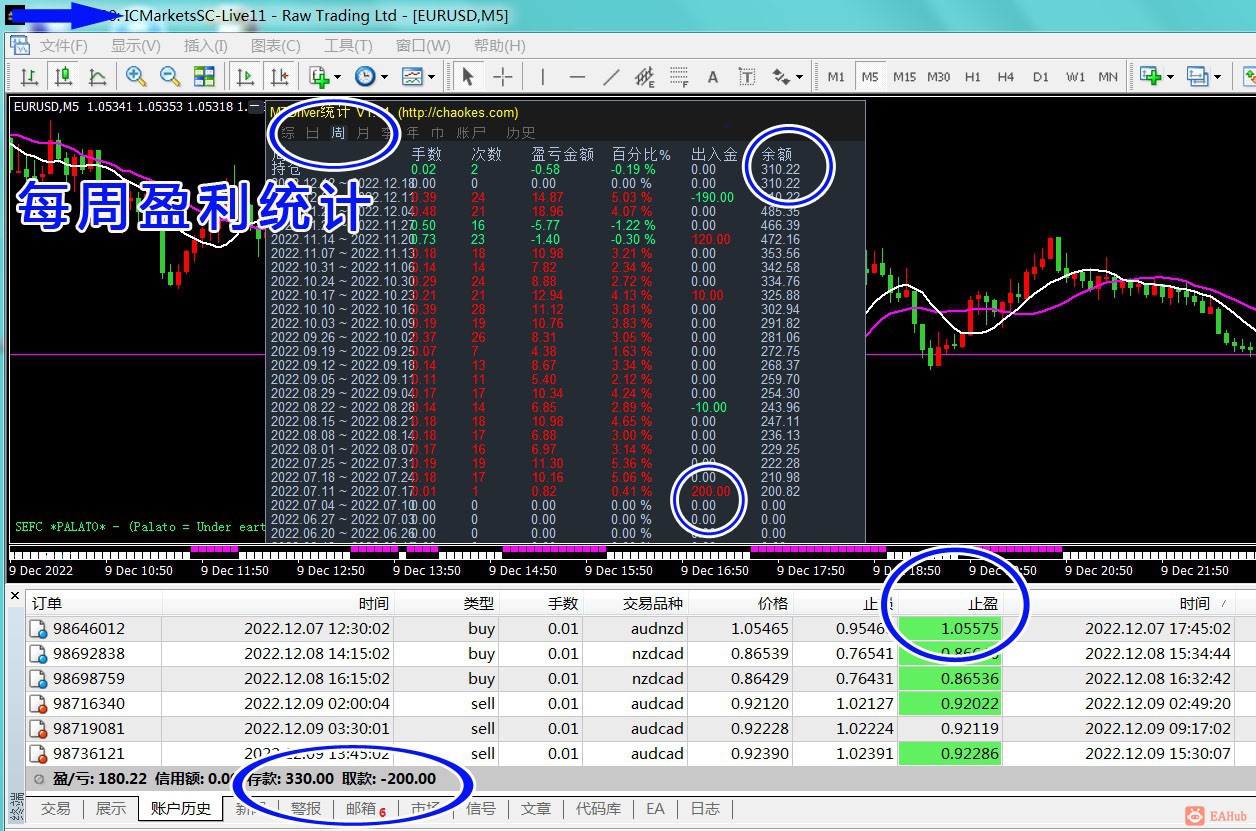The image size is (1256, 831).
Task: Select the vertical line drawing tool
Action: point(543,77)
